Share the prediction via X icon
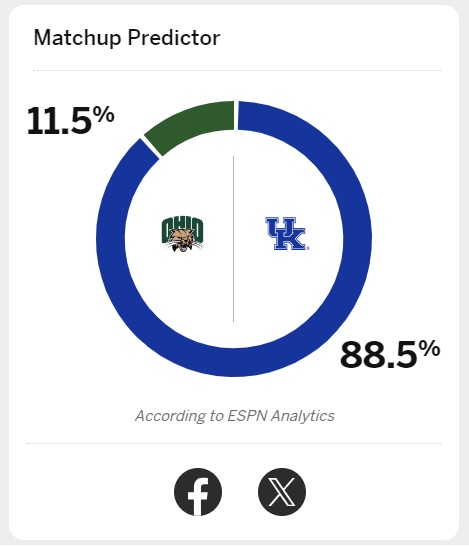The image size is (469, 547). [x=282, y=492]
